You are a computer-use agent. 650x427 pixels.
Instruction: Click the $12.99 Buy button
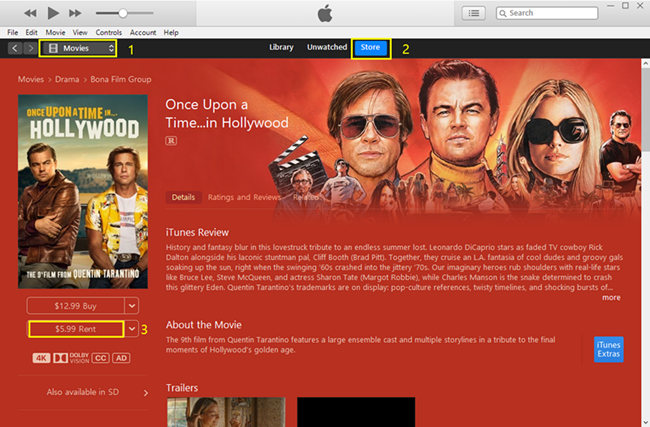(75, 306)
